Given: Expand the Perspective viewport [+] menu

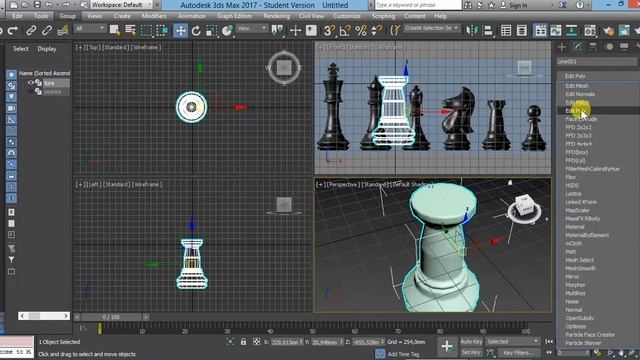Looking at the screenshot, I should (x=320, y=184).
